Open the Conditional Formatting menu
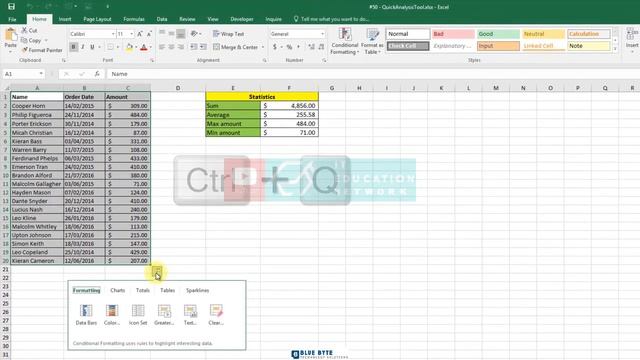This screenshot has width=640, height=360. point(344,41)
